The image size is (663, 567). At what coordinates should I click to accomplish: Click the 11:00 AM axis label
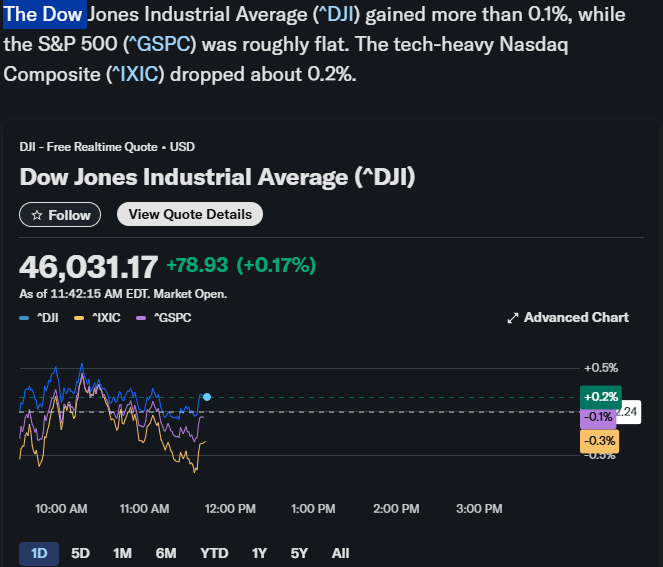coord(144,509)
